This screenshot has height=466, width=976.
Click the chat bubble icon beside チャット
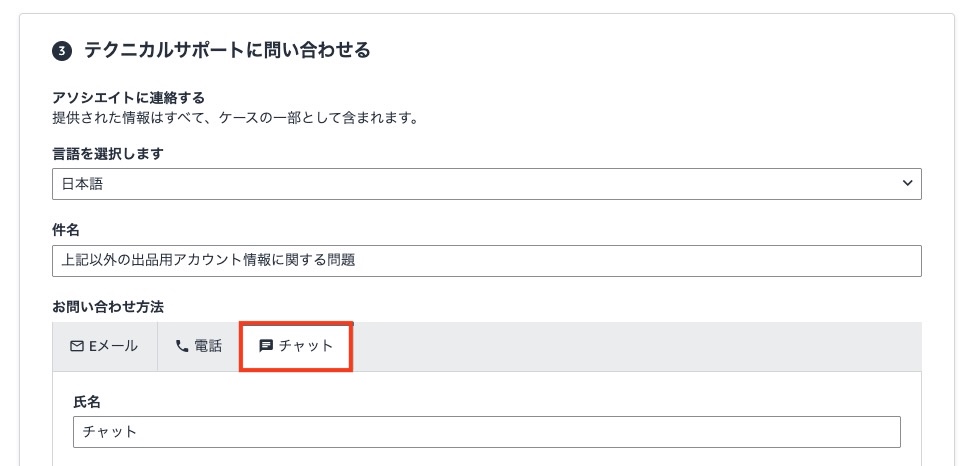[266, 346]
